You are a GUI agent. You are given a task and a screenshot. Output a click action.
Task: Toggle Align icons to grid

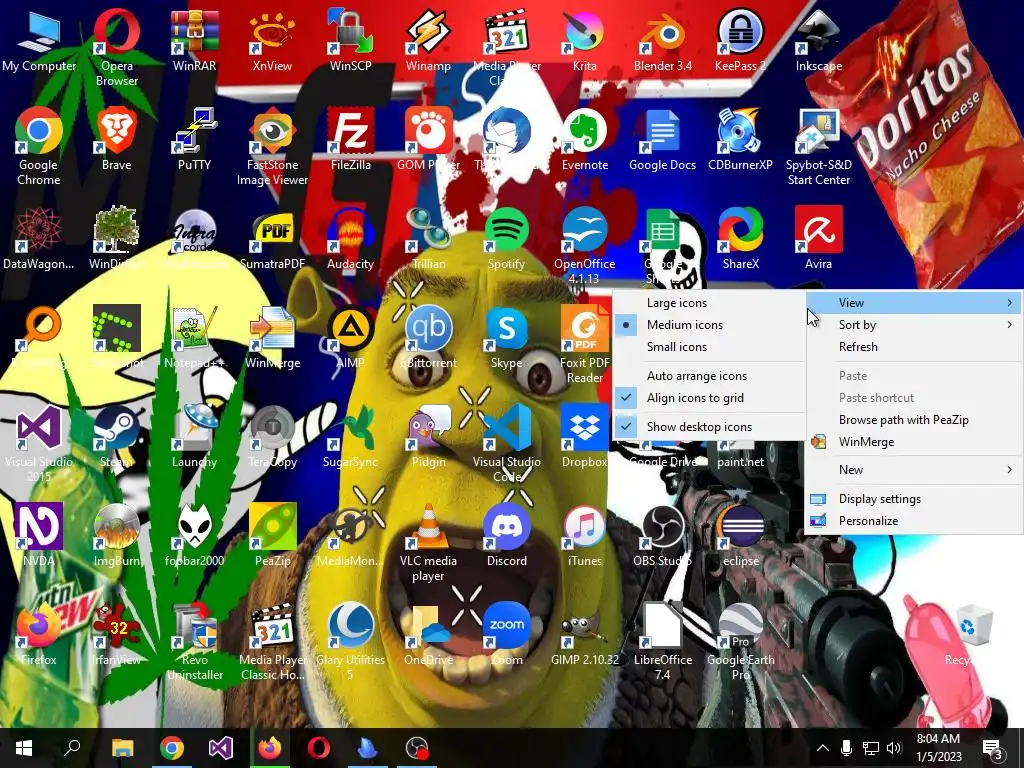(709, 398)
